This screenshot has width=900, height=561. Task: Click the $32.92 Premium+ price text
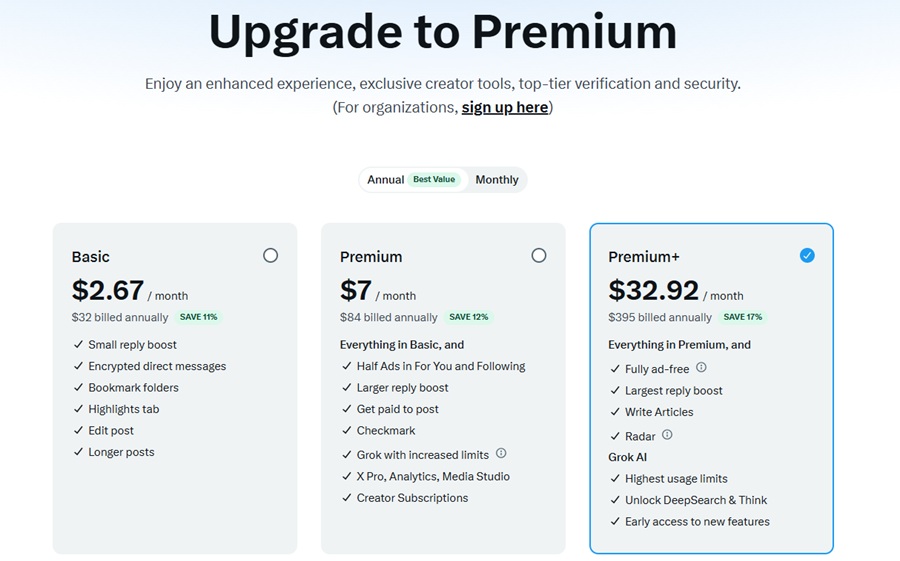click(x=653, y=291)
